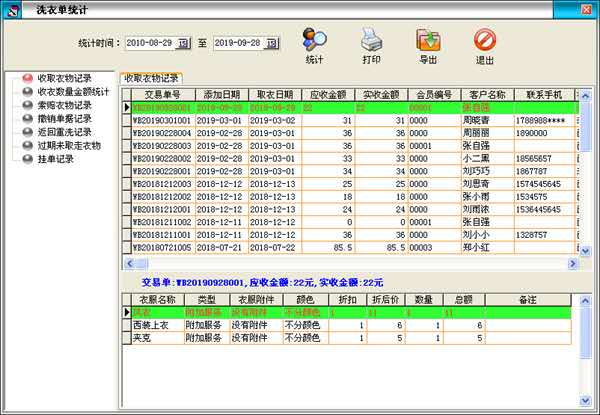Select 挂单记录 in the sidebar
600x415 pixels.
tap(56, 158)
